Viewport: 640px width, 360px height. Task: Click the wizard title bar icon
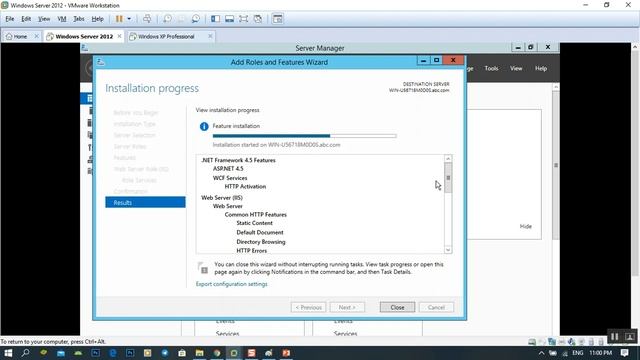[x=100, y=62]
